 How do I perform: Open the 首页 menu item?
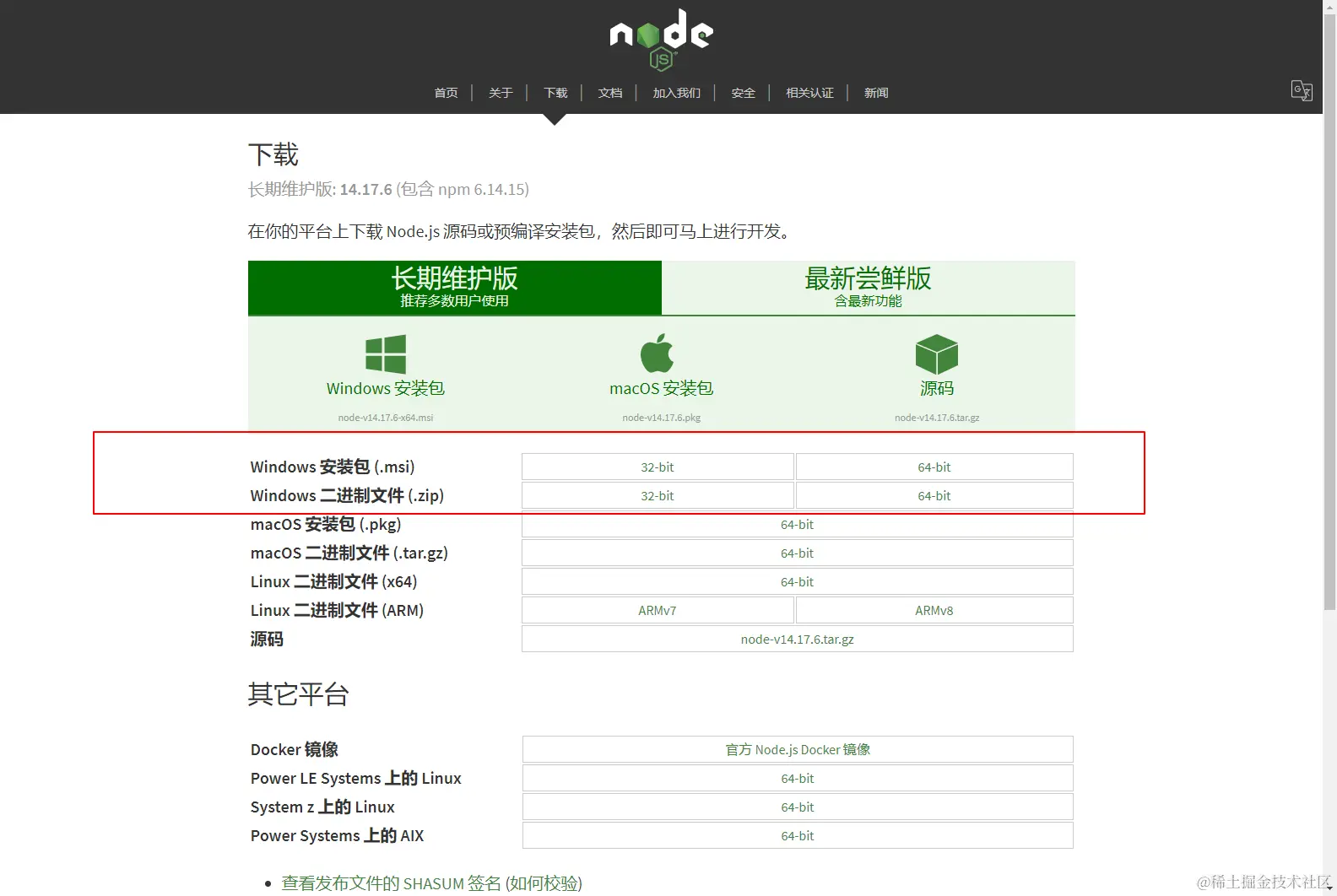pos(446,93)
